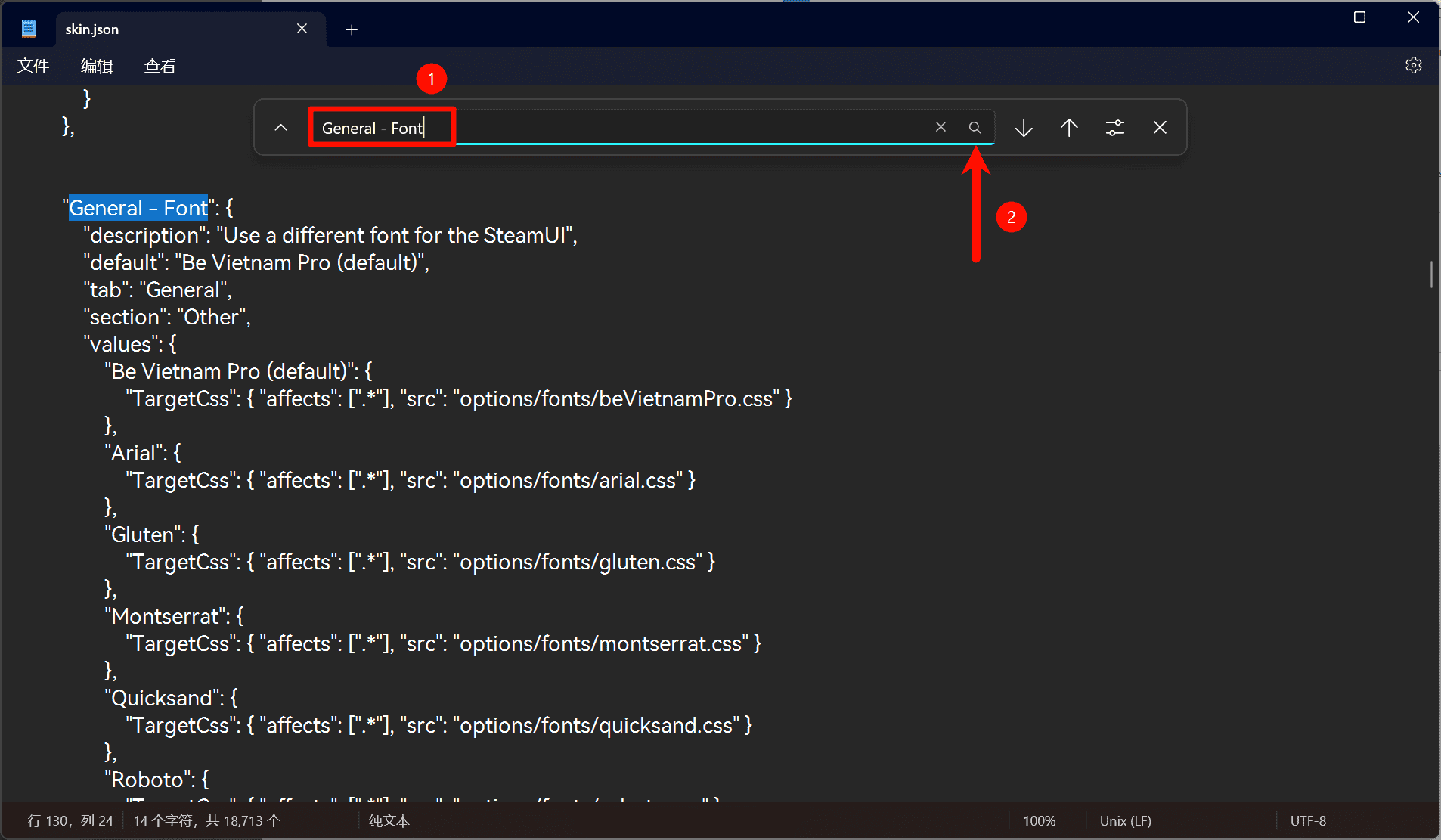Open find options sliders icon
Viewport: 1441px width, 840px height.
click(1115, 128)
